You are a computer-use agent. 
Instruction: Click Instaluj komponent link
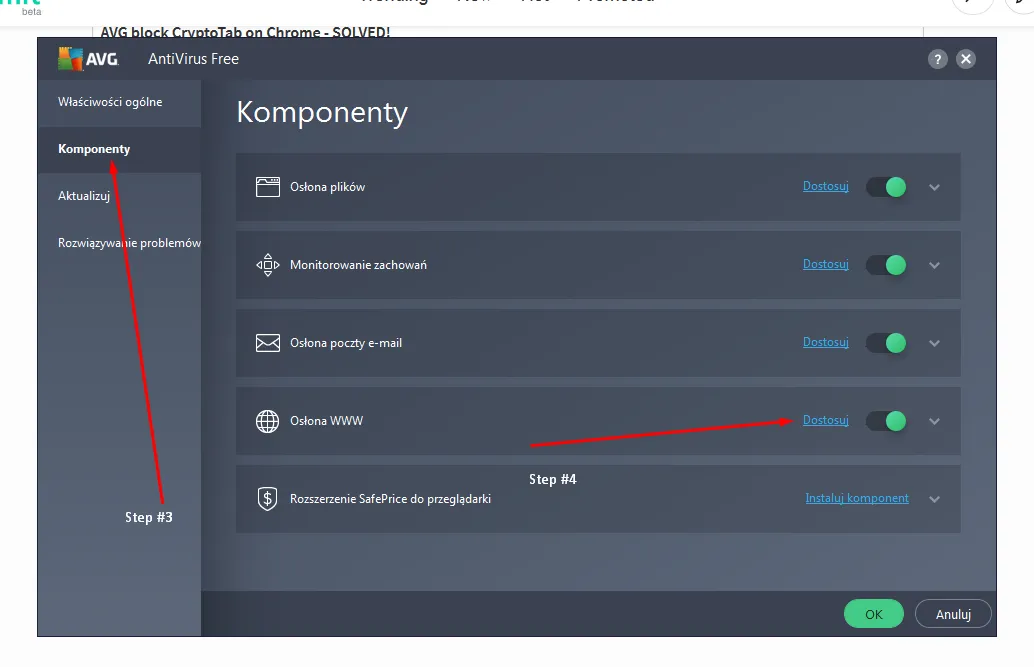[857, 498]
